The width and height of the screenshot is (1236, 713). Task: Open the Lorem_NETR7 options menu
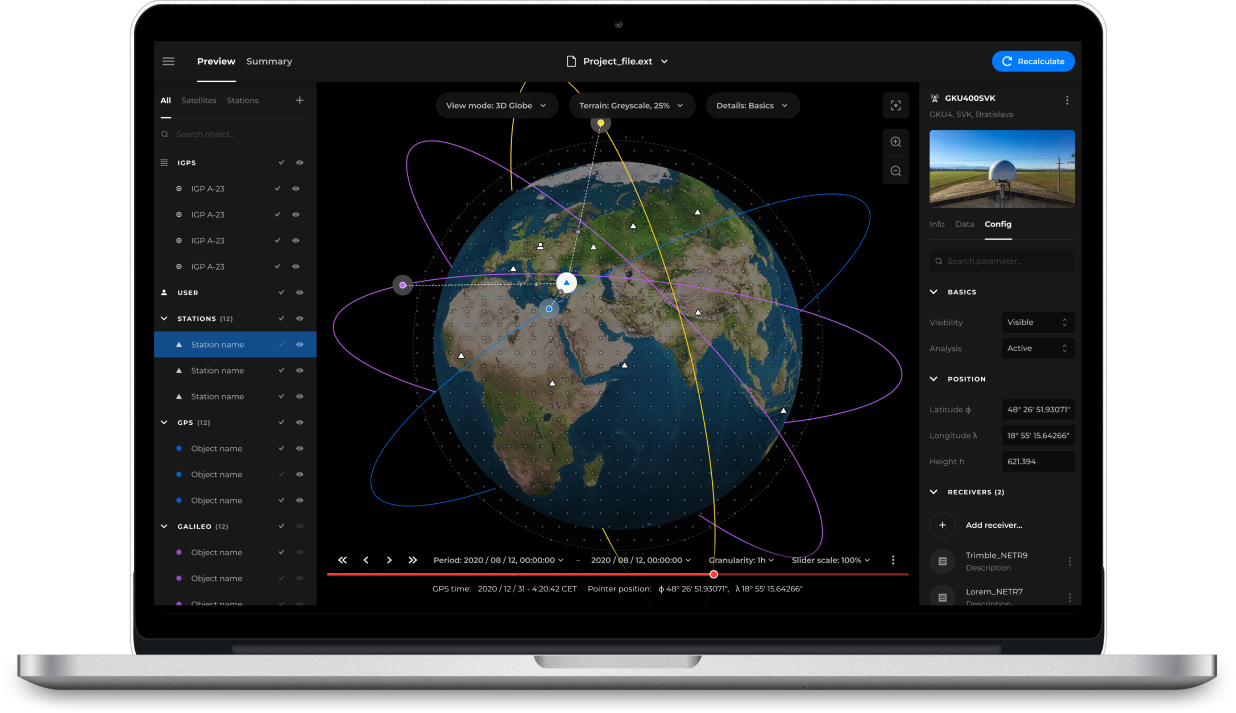coord(1069,597)
